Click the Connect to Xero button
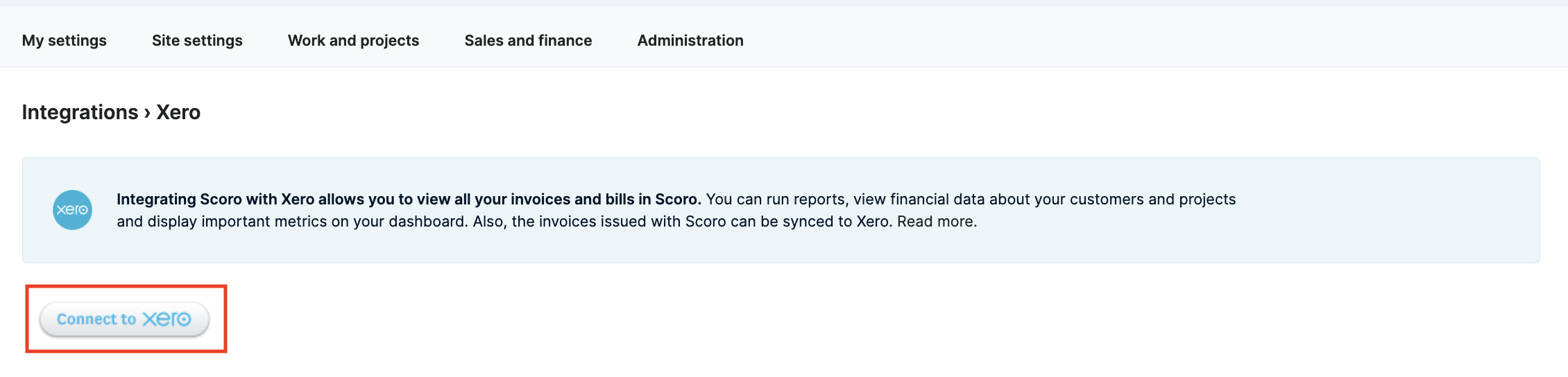Viewport: 1568px width, 377px height. pos(124,319)
